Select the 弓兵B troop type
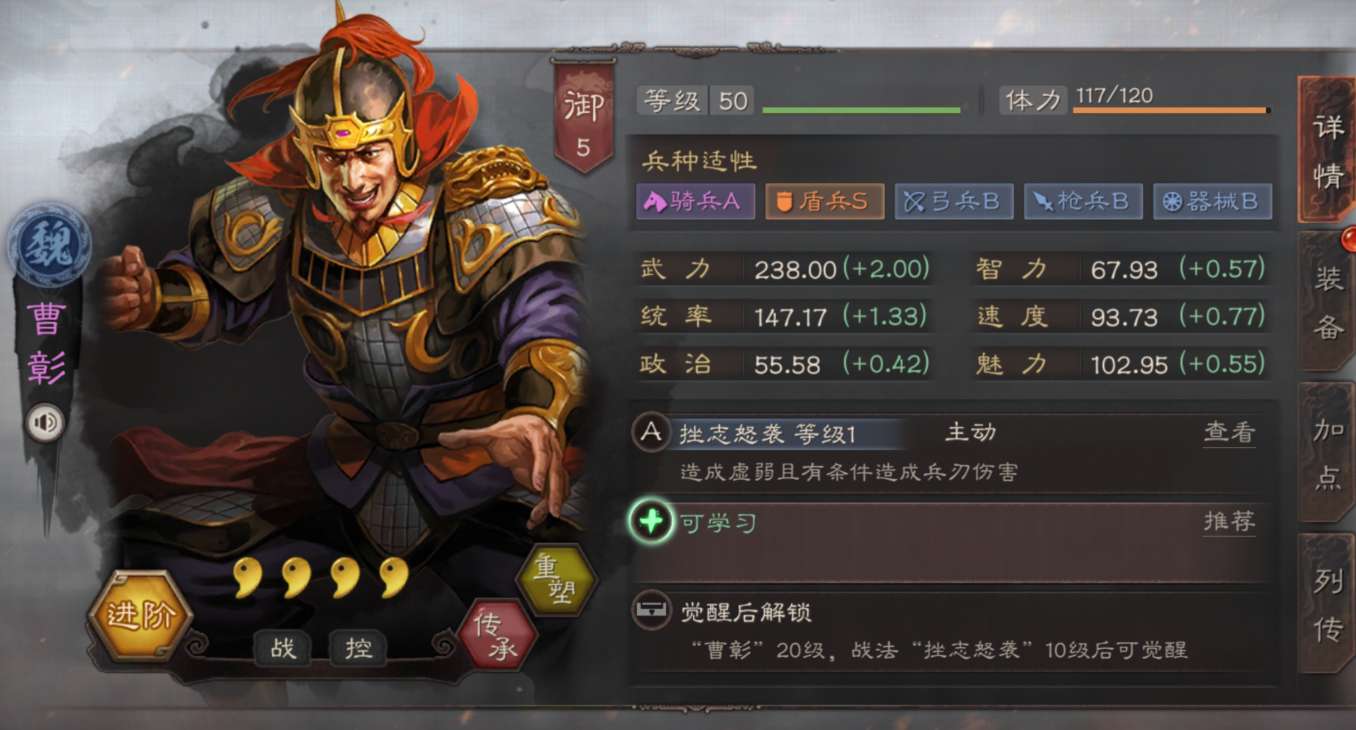This screenshot has height=730, width=1356. [953, 201]
